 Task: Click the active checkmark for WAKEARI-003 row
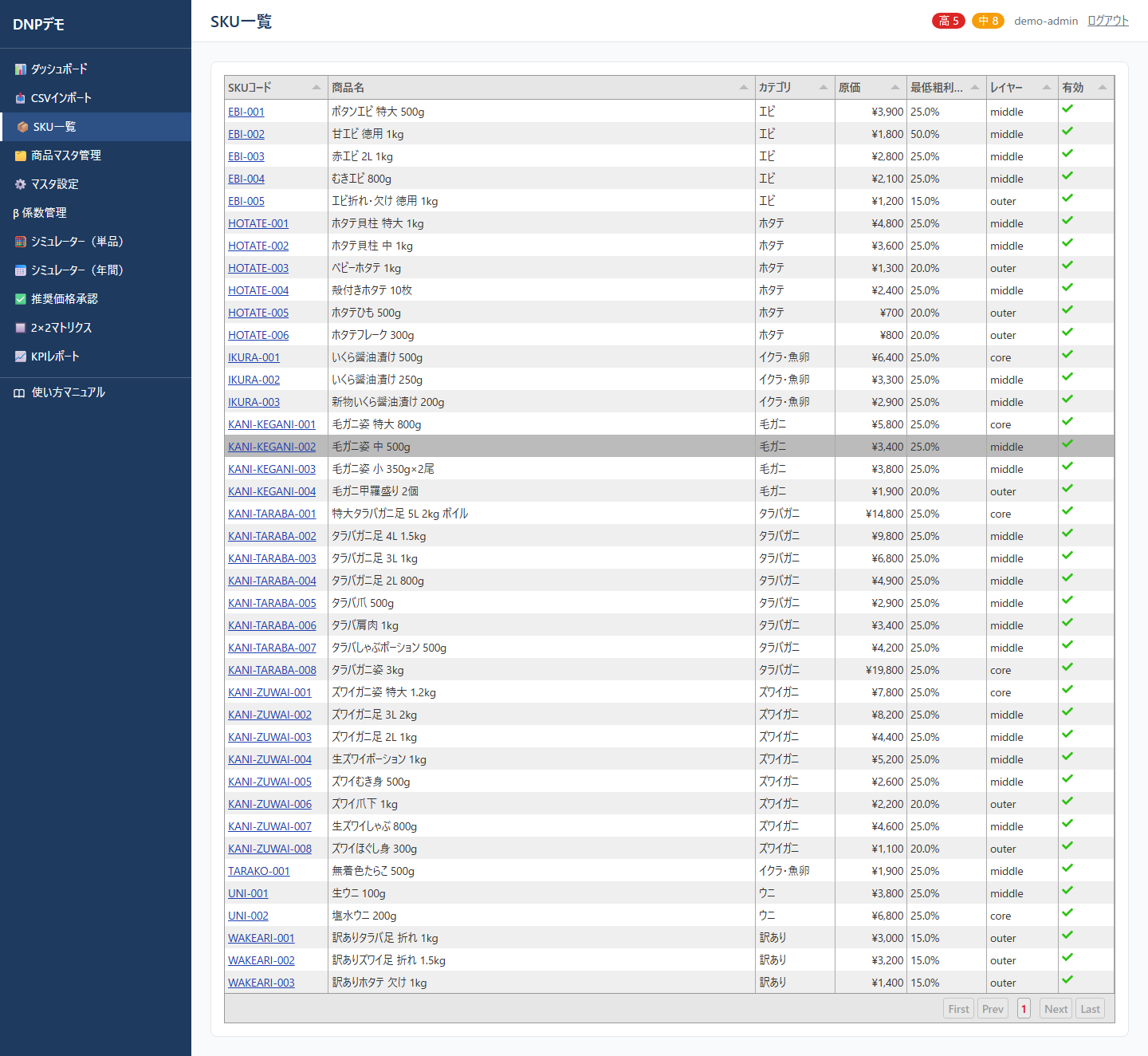click(x=1067, y=980)
